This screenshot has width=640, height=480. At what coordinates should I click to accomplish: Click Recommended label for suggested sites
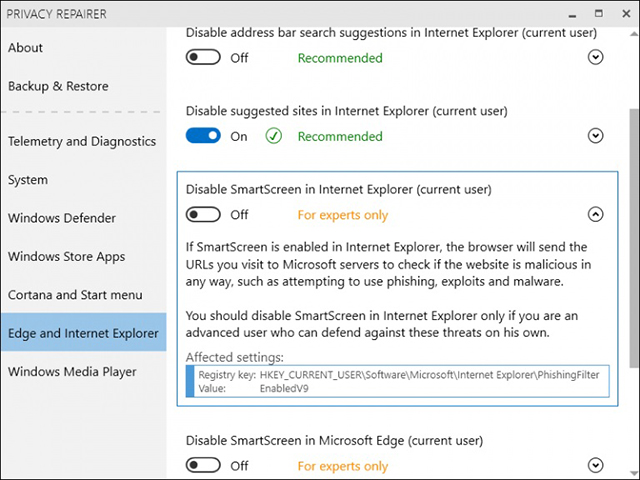(340, 136)
